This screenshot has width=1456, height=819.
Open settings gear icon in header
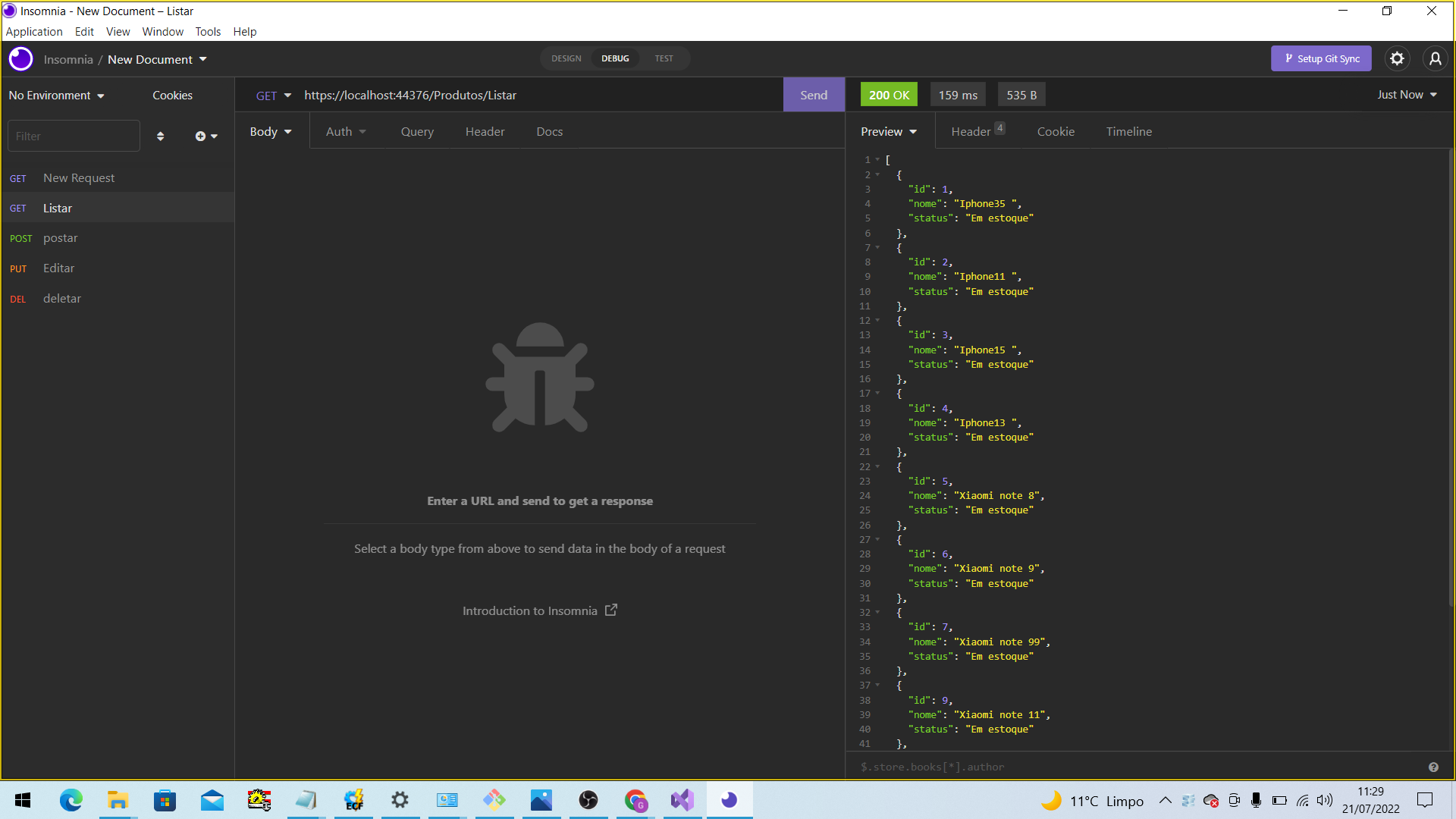click(x=1397, y=58)
